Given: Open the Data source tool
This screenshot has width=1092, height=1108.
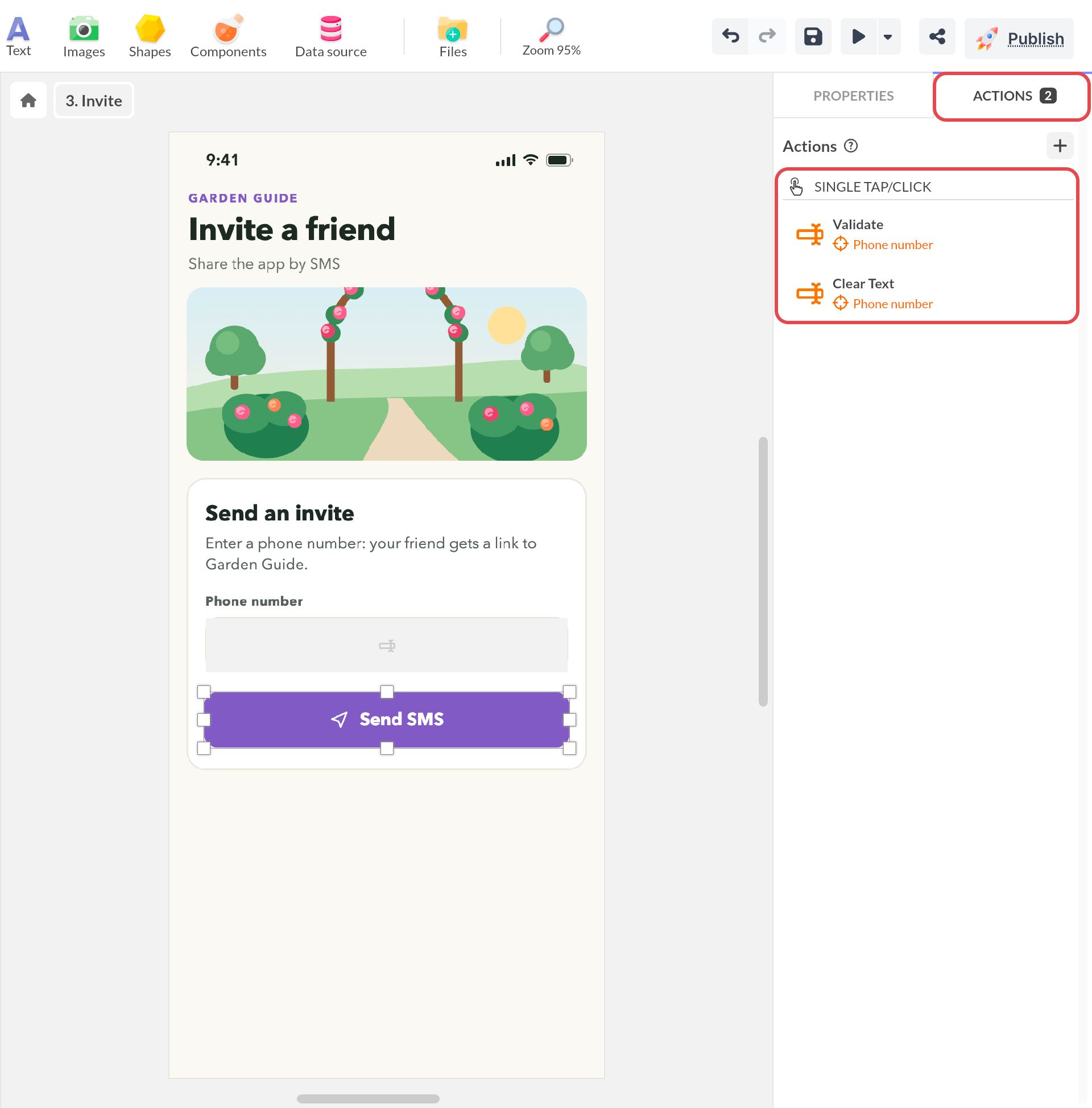Looking at the screenshot, I should pos(331,37).
